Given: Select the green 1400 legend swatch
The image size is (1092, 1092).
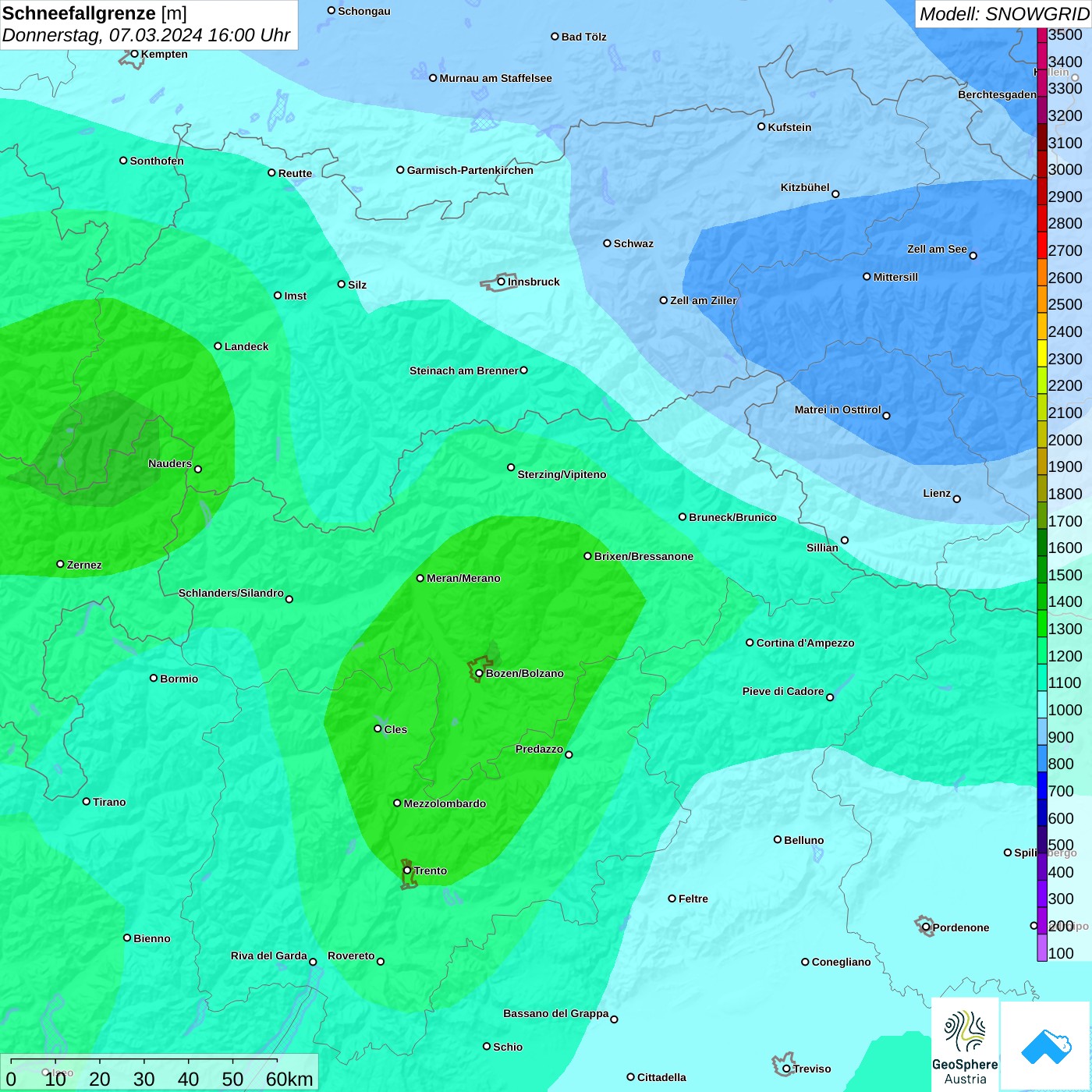Looking at the screenshot, I should (x=1042, y=597).
